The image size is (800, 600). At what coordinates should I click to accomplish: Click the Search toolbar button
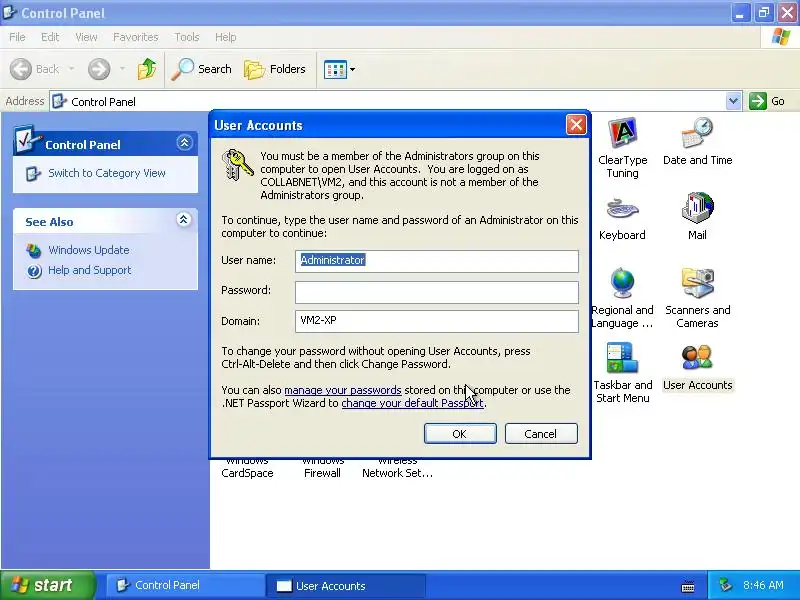(x=201, y=69)
